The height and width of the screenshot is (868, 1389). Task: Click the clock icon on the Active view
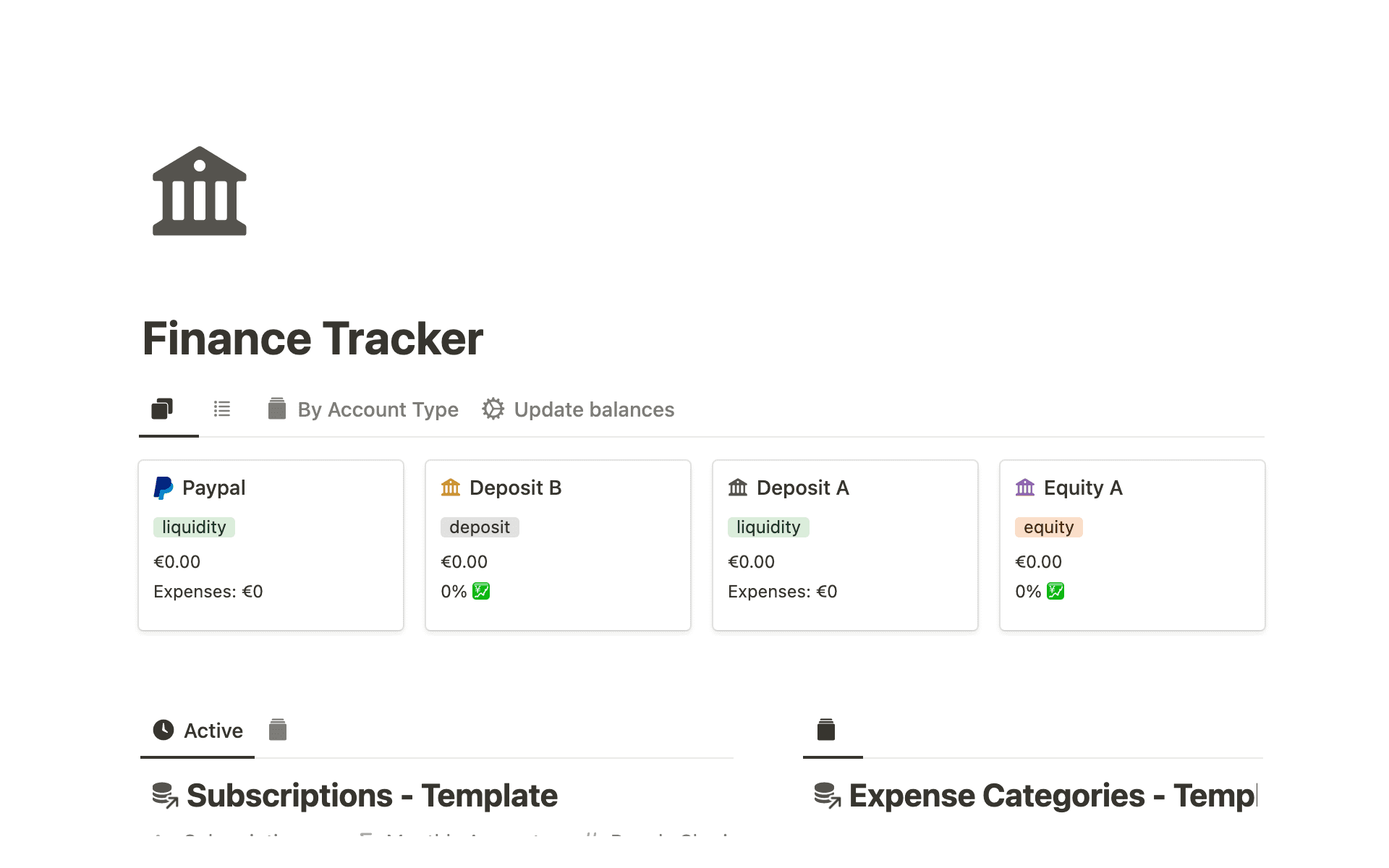(x=163, y=730)
